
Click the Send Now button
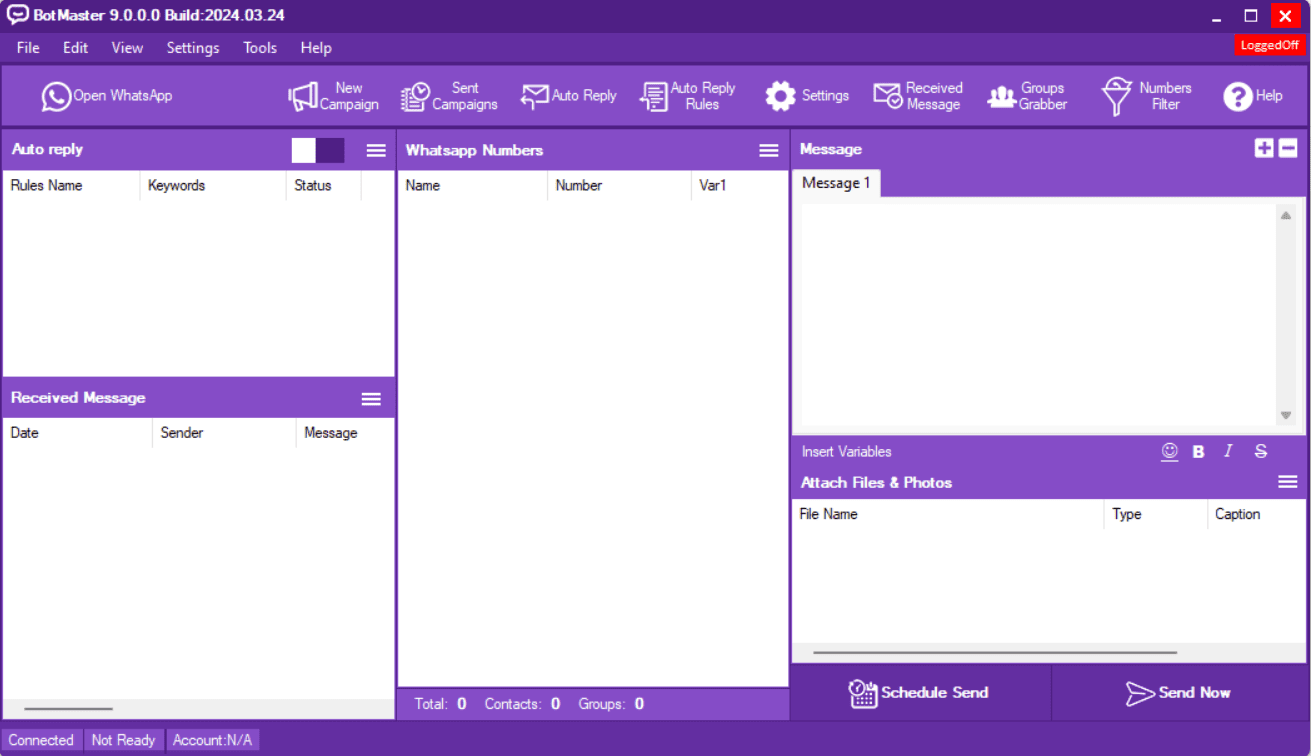coord(1180,692)
